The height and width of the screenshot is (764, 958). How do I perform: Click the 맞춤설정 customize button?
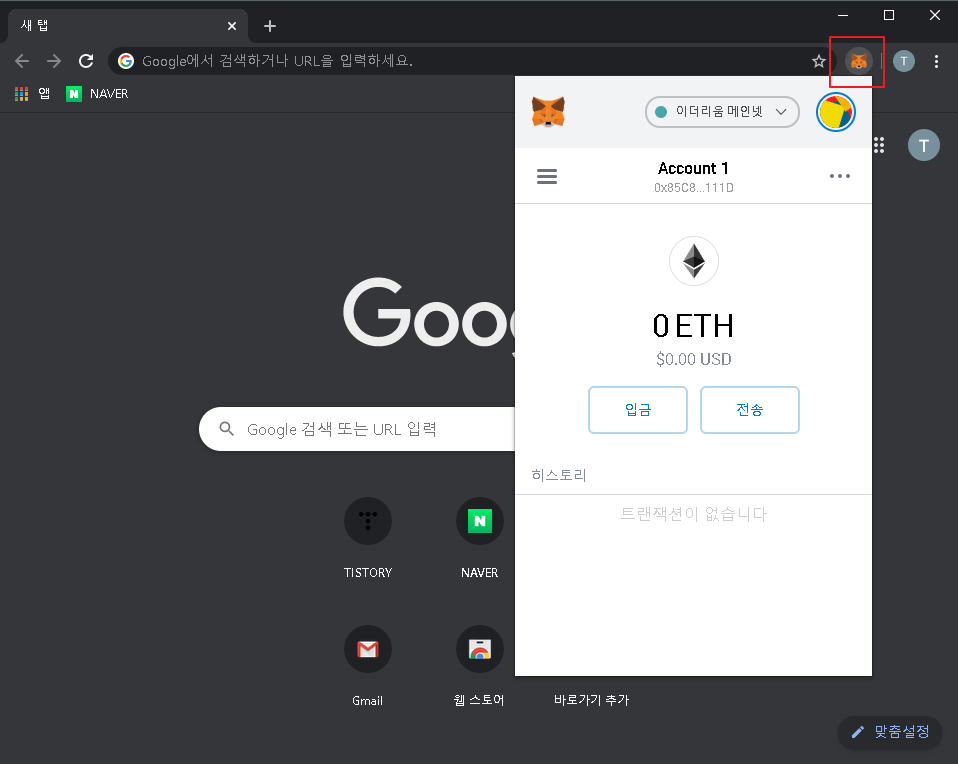click(890, 732)
